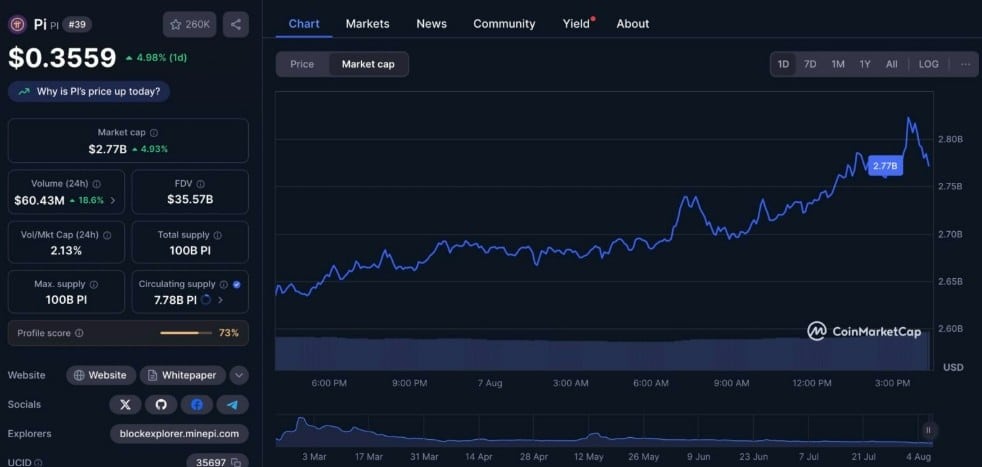This screenshot has width=982, height=467.
Task: Open the Max. supply info icon
Action: pos(93,284)
